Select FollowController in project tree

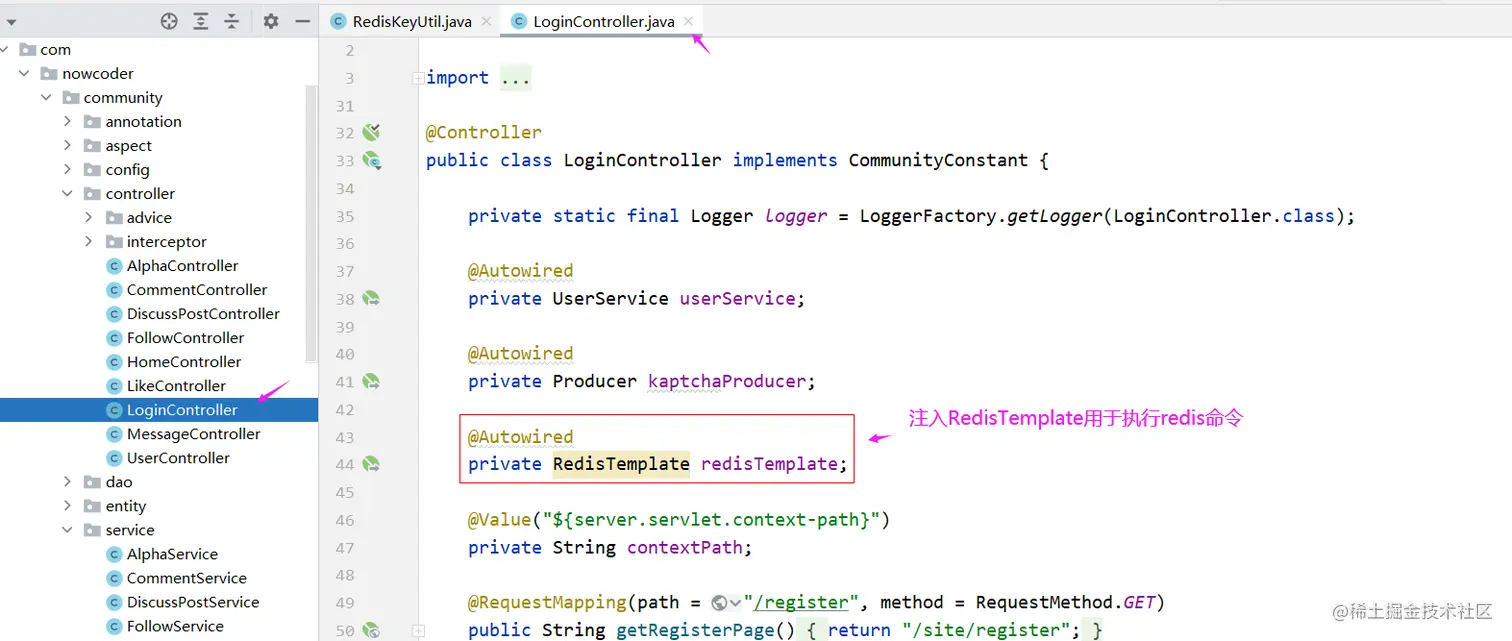point(185,337)
